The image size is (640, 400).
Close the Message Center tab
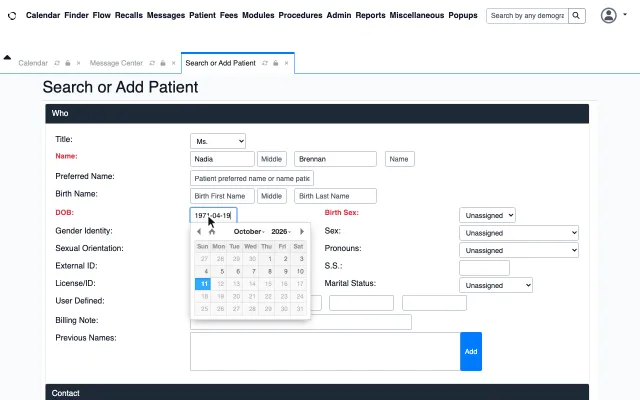(x=173, y=63)
